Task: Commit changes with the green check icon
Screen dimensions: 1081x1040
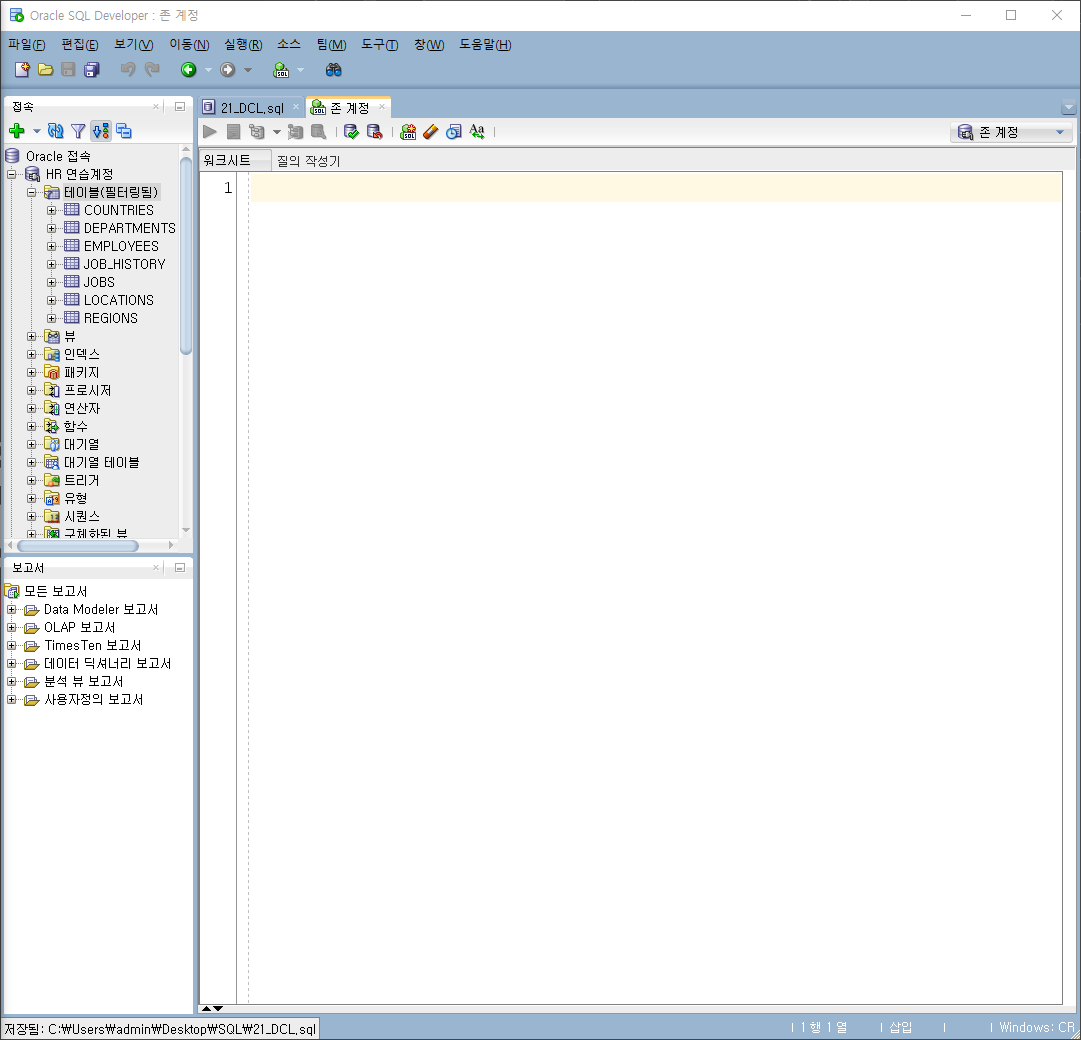Action: [352, 132]
